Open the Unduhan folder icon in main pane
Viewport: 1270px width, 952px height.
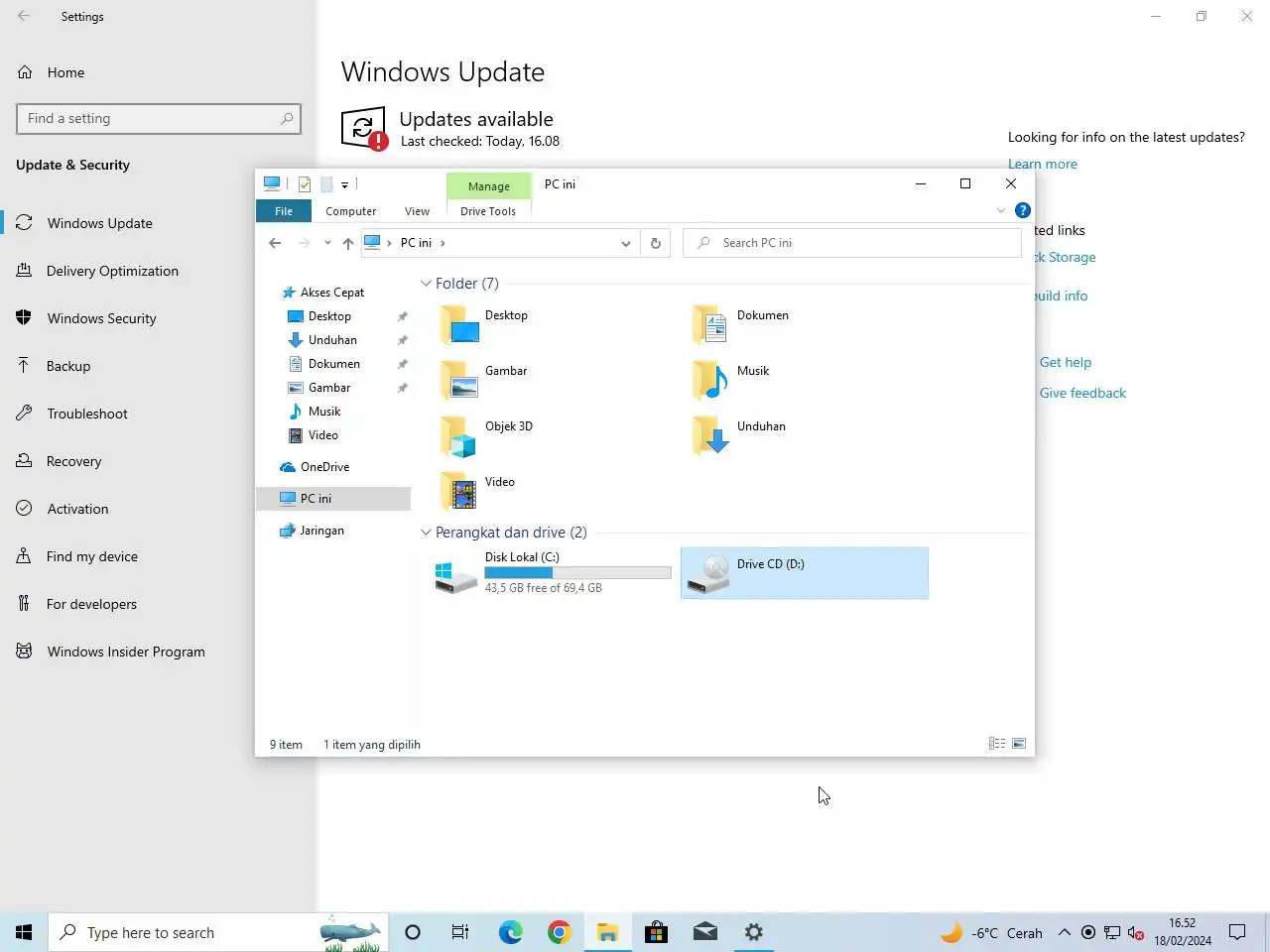710,435
